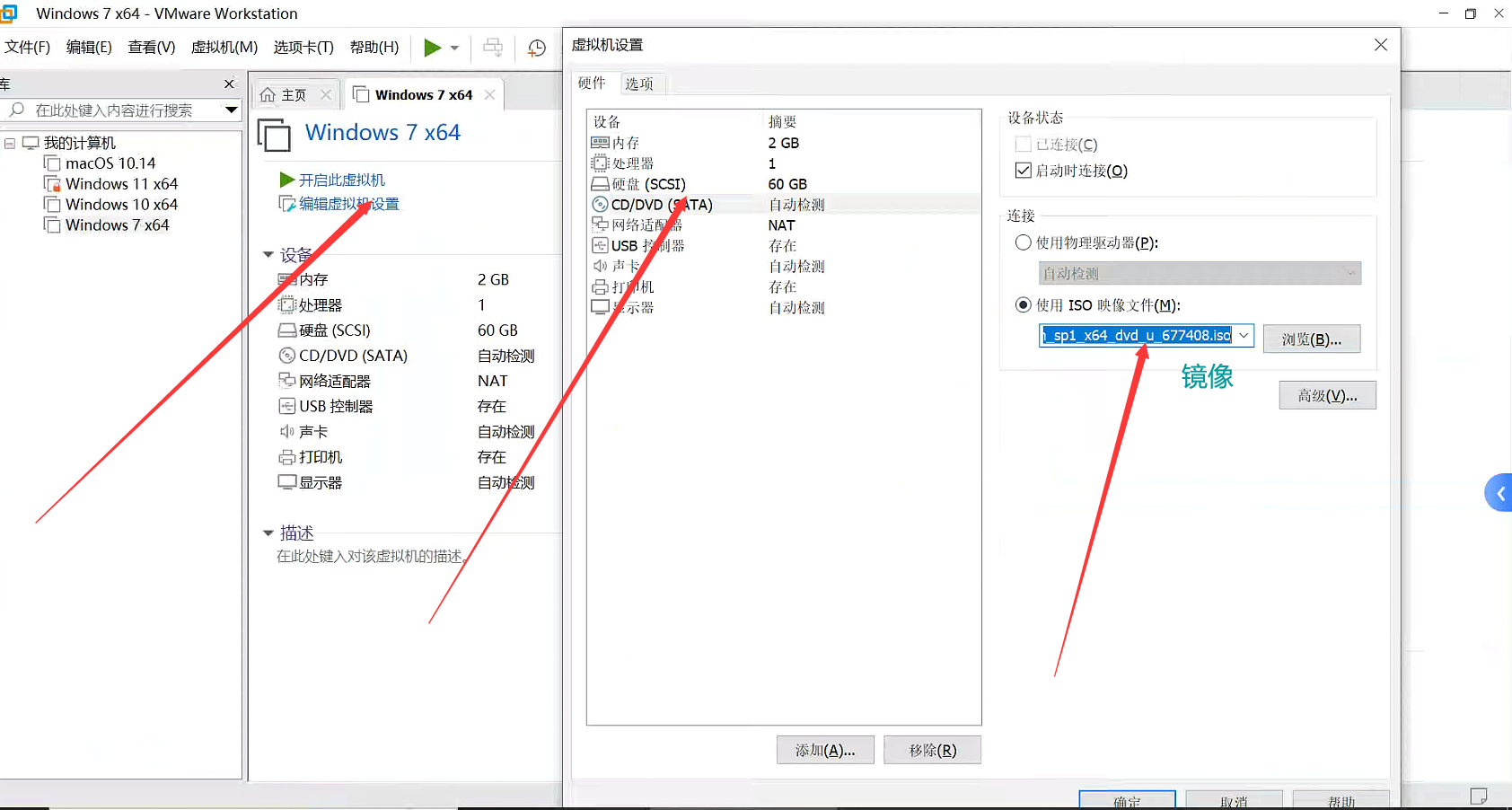Click the 硬盘 (SCSI) icon in VM summary
This screenshot has height=810, width=1512.
pos(287,330)
